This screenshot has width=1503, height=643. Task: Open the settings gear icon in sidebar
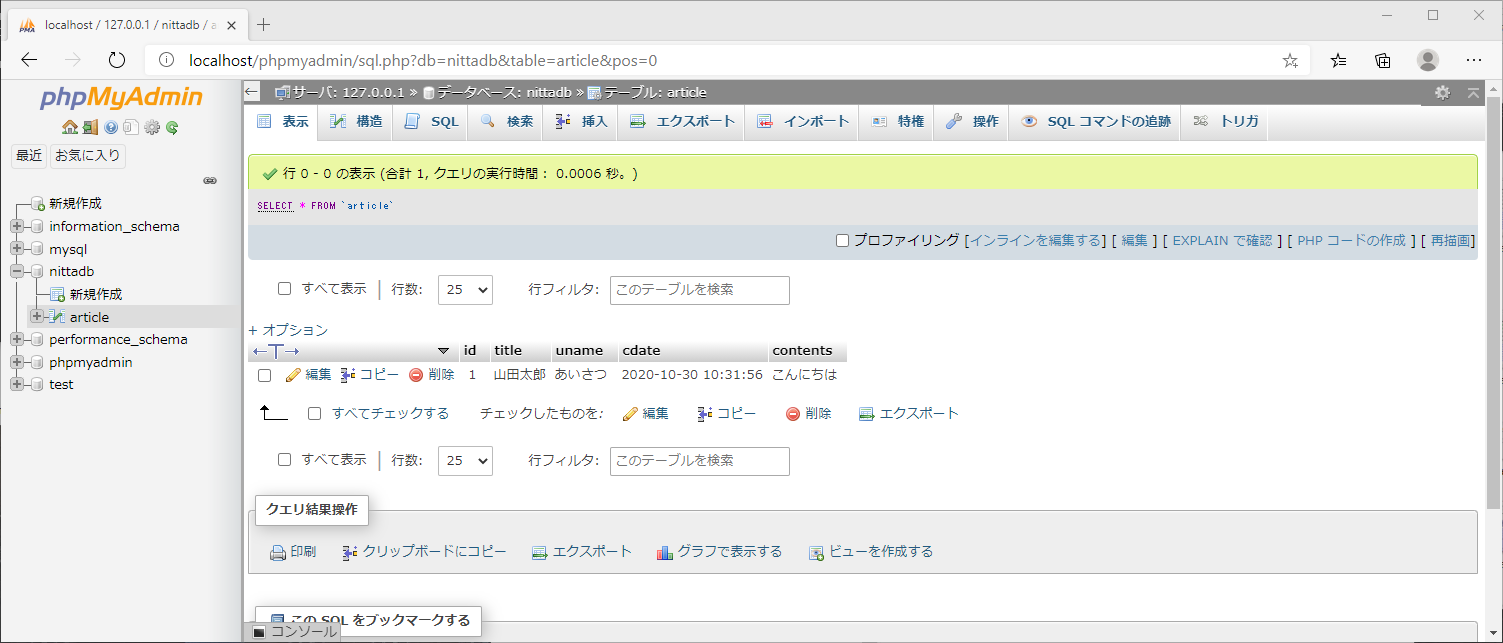(x=152, y=127)
